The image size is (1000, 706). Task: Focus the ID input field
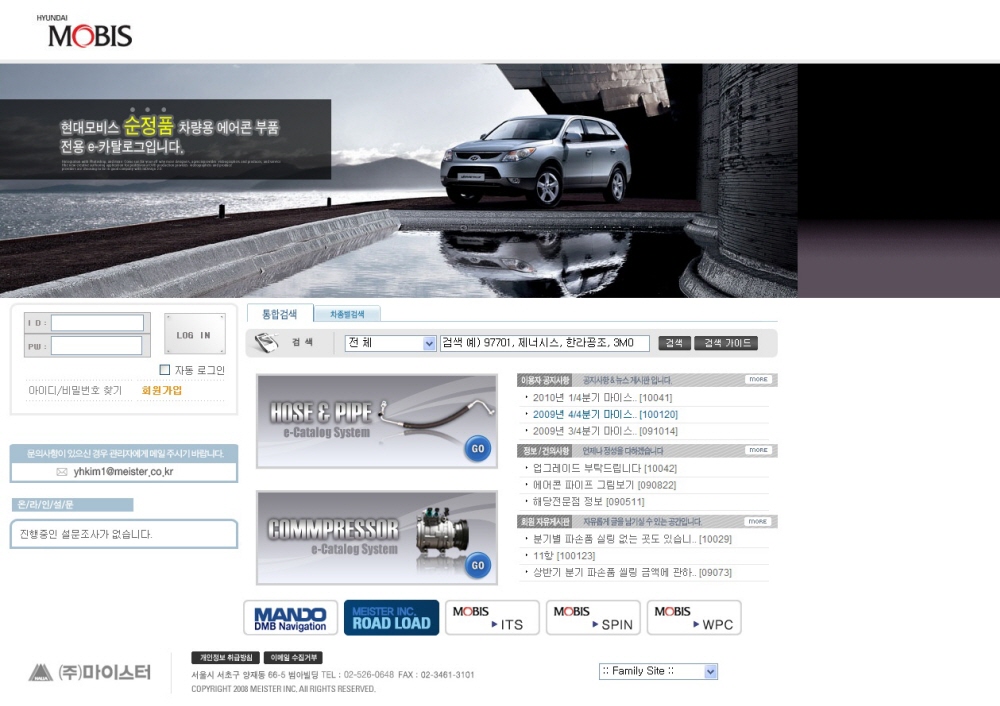[x=97, y=323]
